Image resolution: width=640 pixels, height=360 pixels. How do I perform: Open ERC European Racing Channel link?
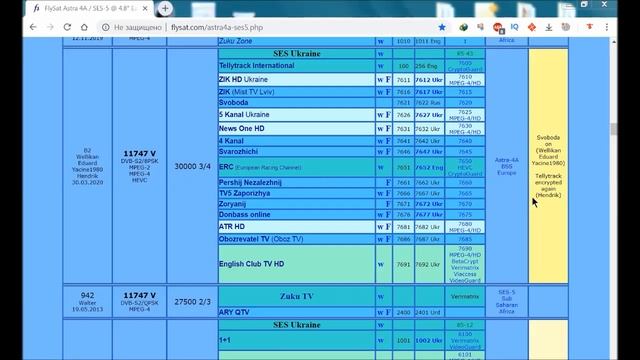coord(260,167)
